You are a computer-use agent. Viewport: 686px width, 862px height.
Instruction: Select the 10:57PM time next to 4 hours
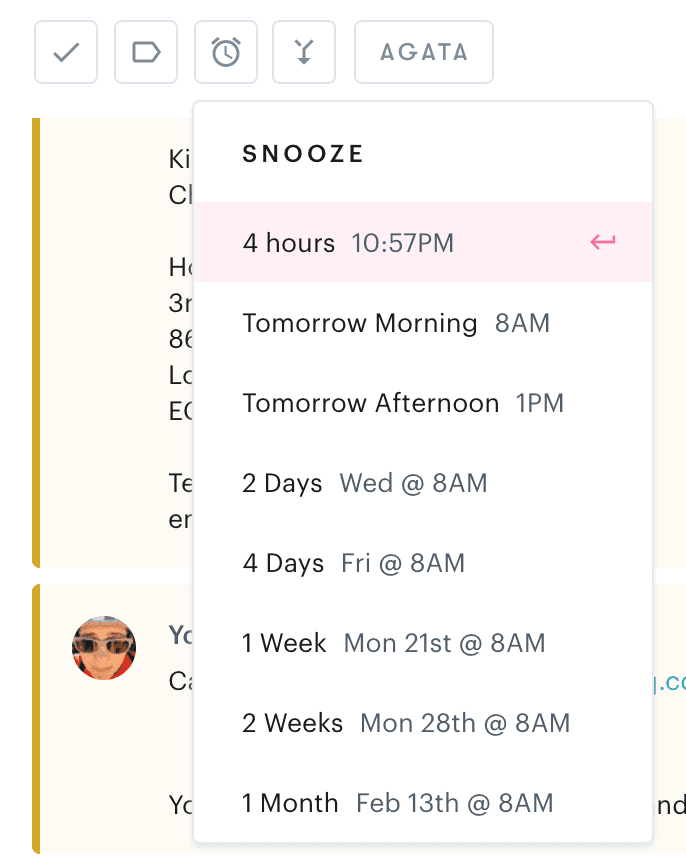pyautogui.click(x=403, y=242)
